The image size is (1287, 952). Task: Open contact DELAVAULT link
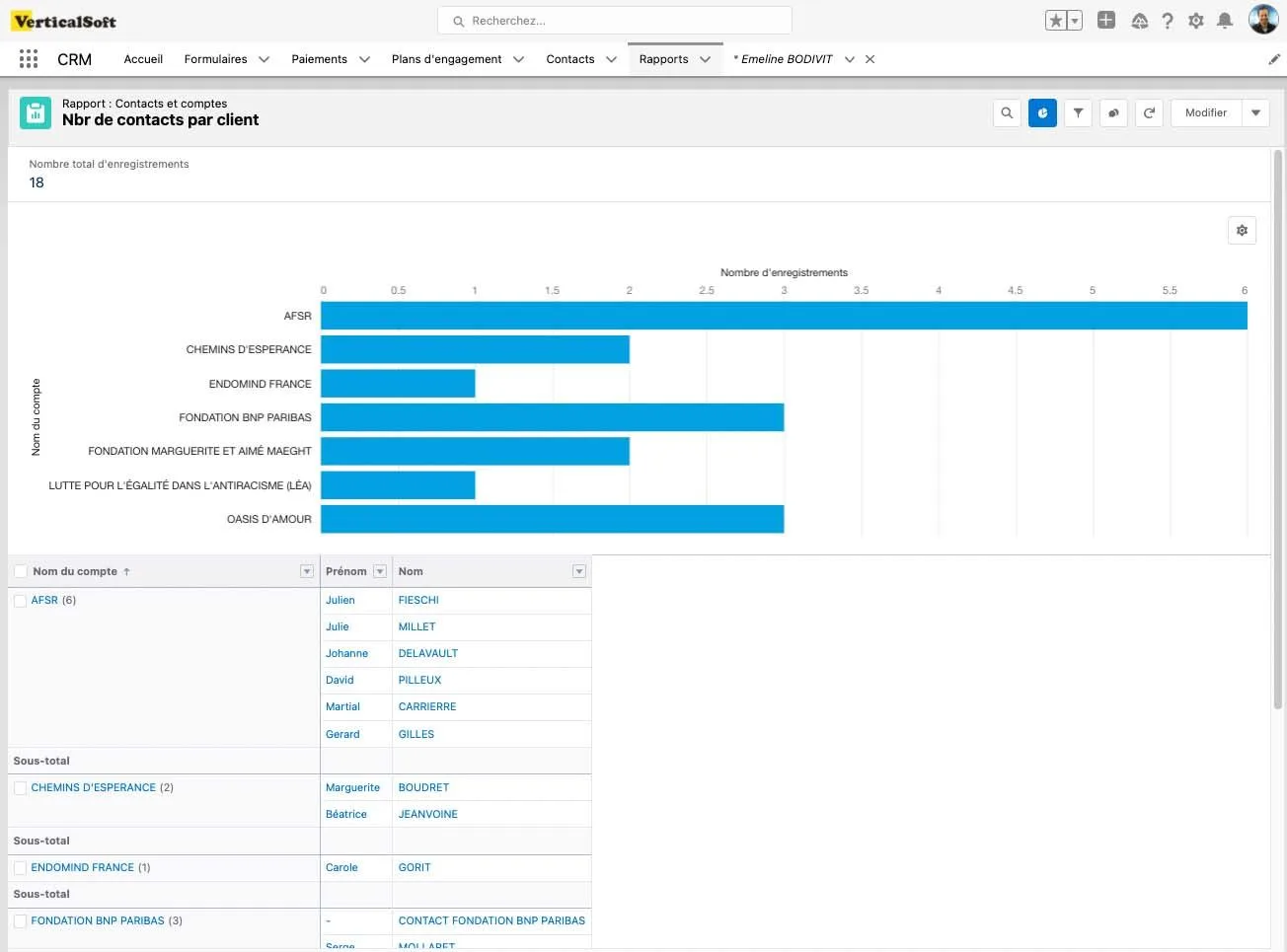[428, 653]
